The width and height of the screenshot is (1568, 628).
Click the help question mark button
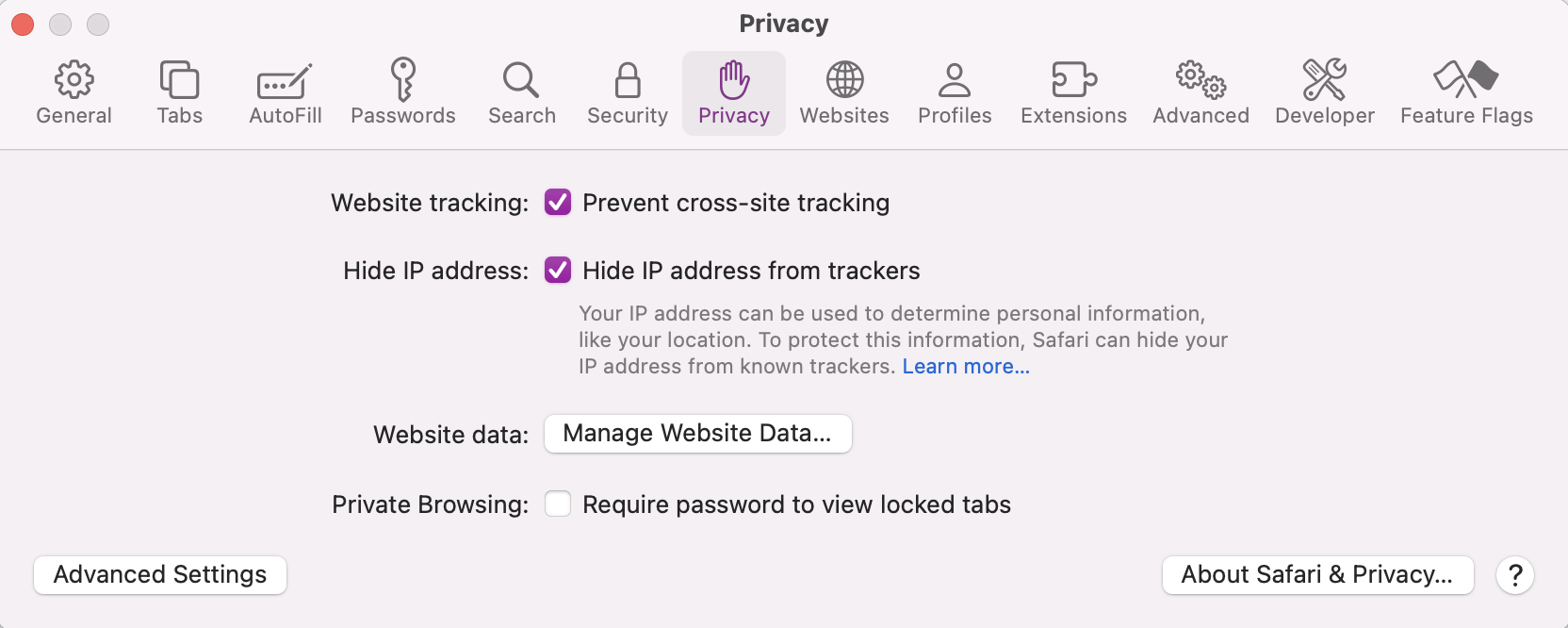pos(1514,574)
